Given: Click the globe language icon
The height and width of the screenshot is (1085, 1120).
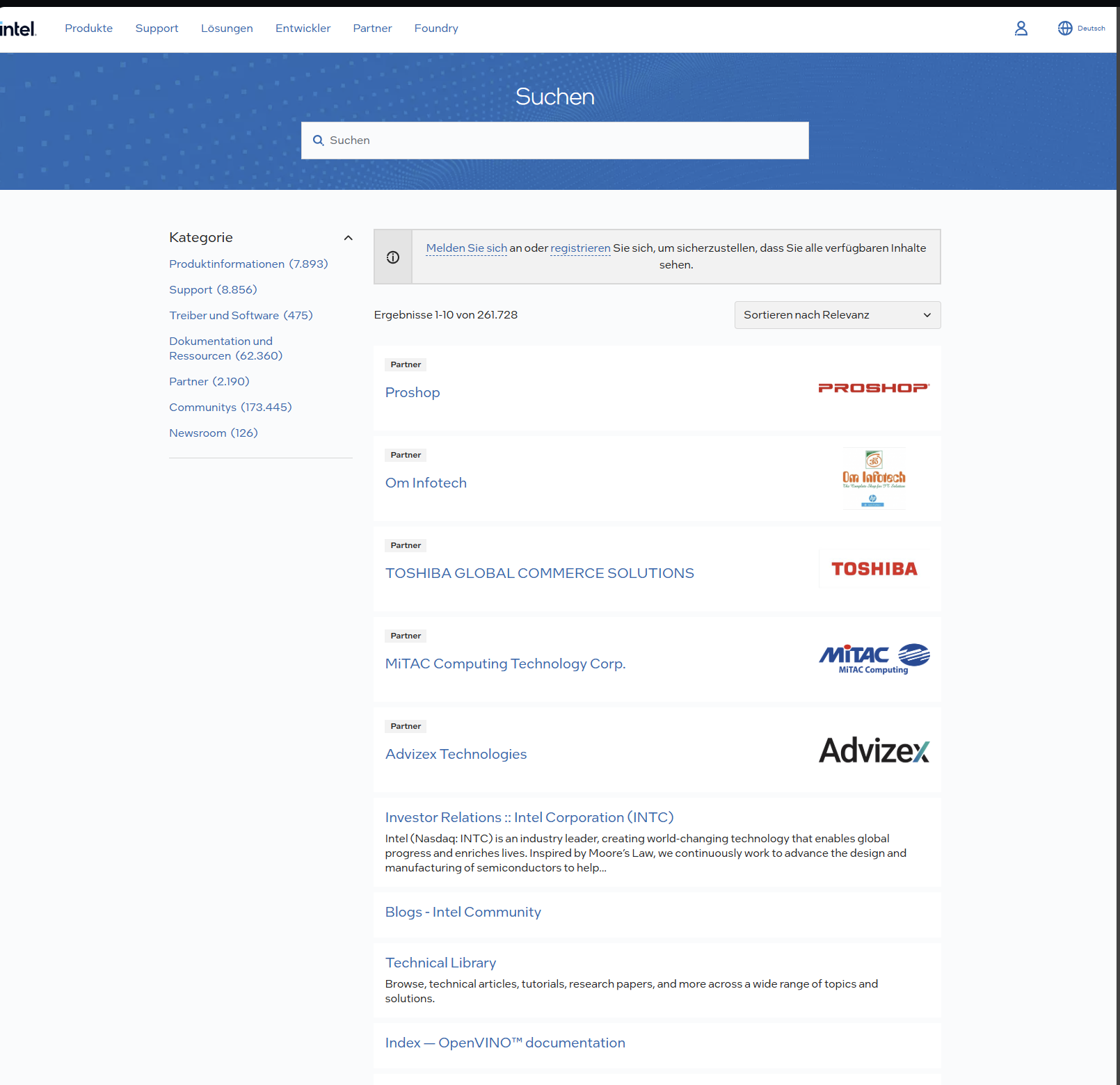Looking at the screenshot, I should coord(1065,29).
